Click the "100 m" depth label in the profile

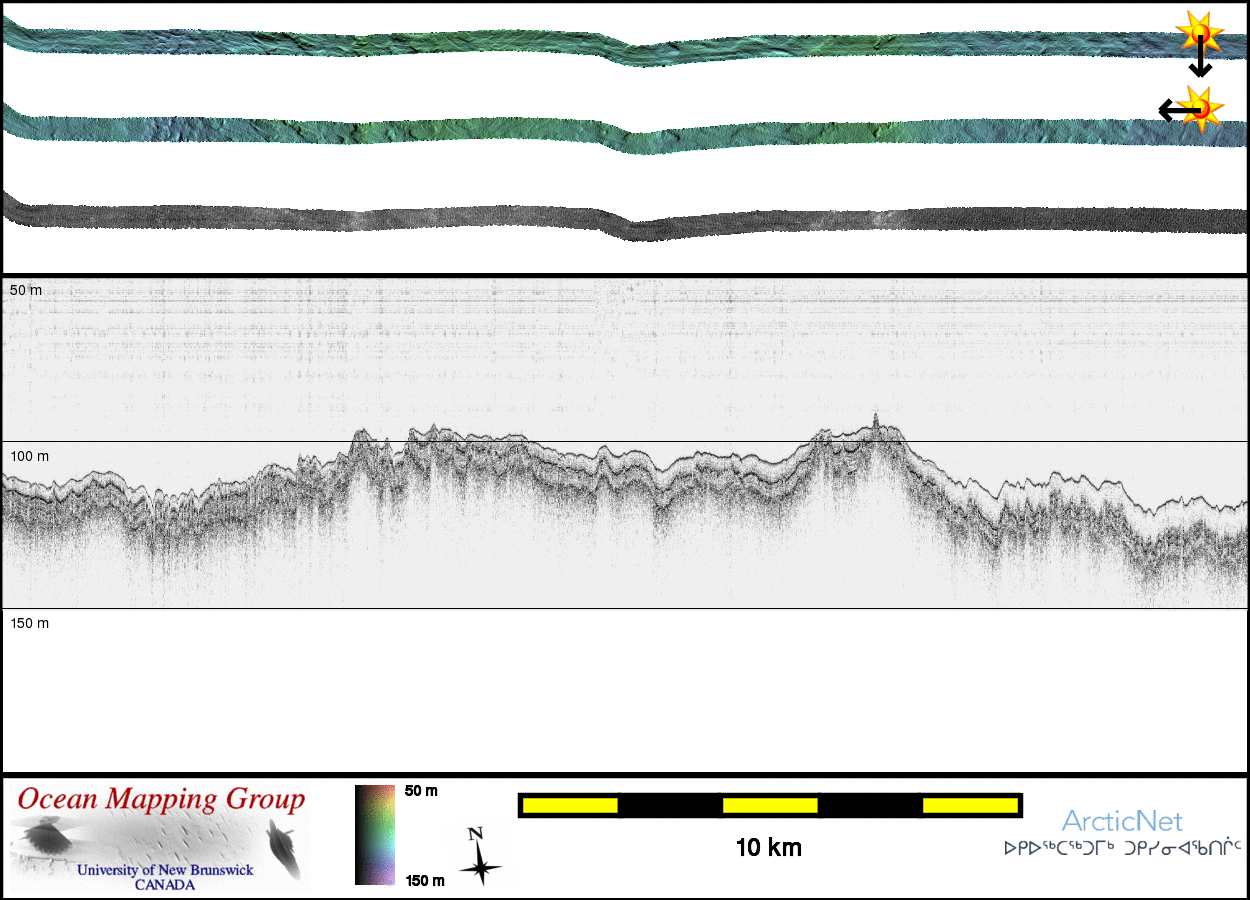[x=29, y=456]
